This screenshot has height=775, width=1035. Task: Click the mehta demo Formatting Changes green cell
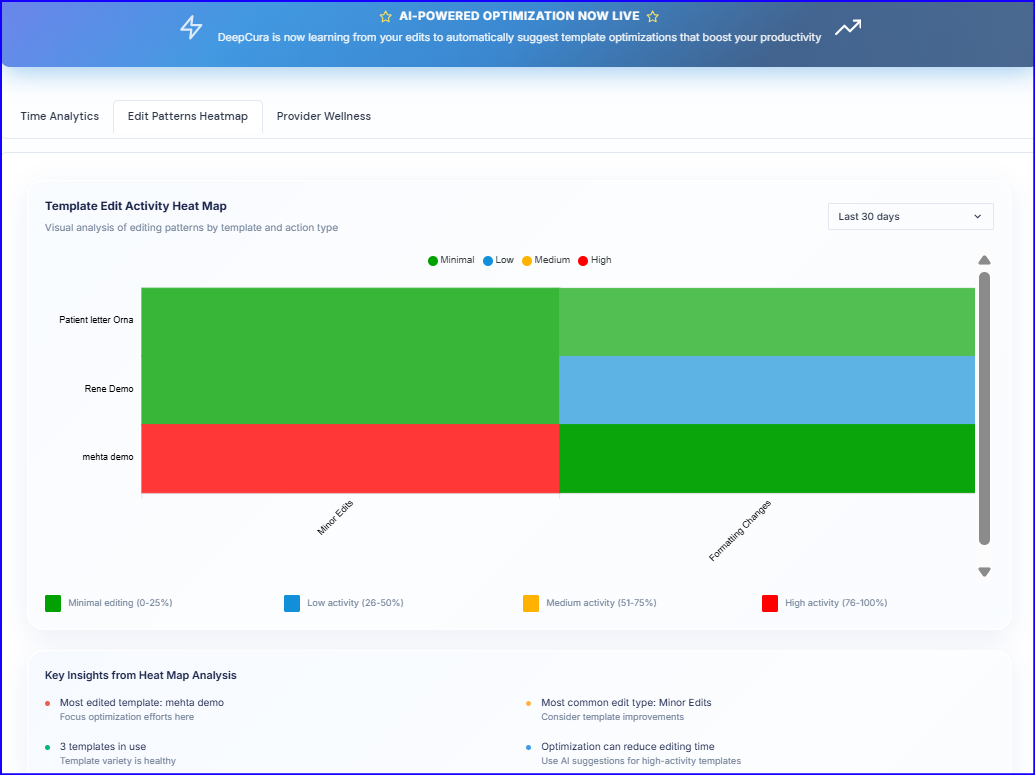point(767,458)
